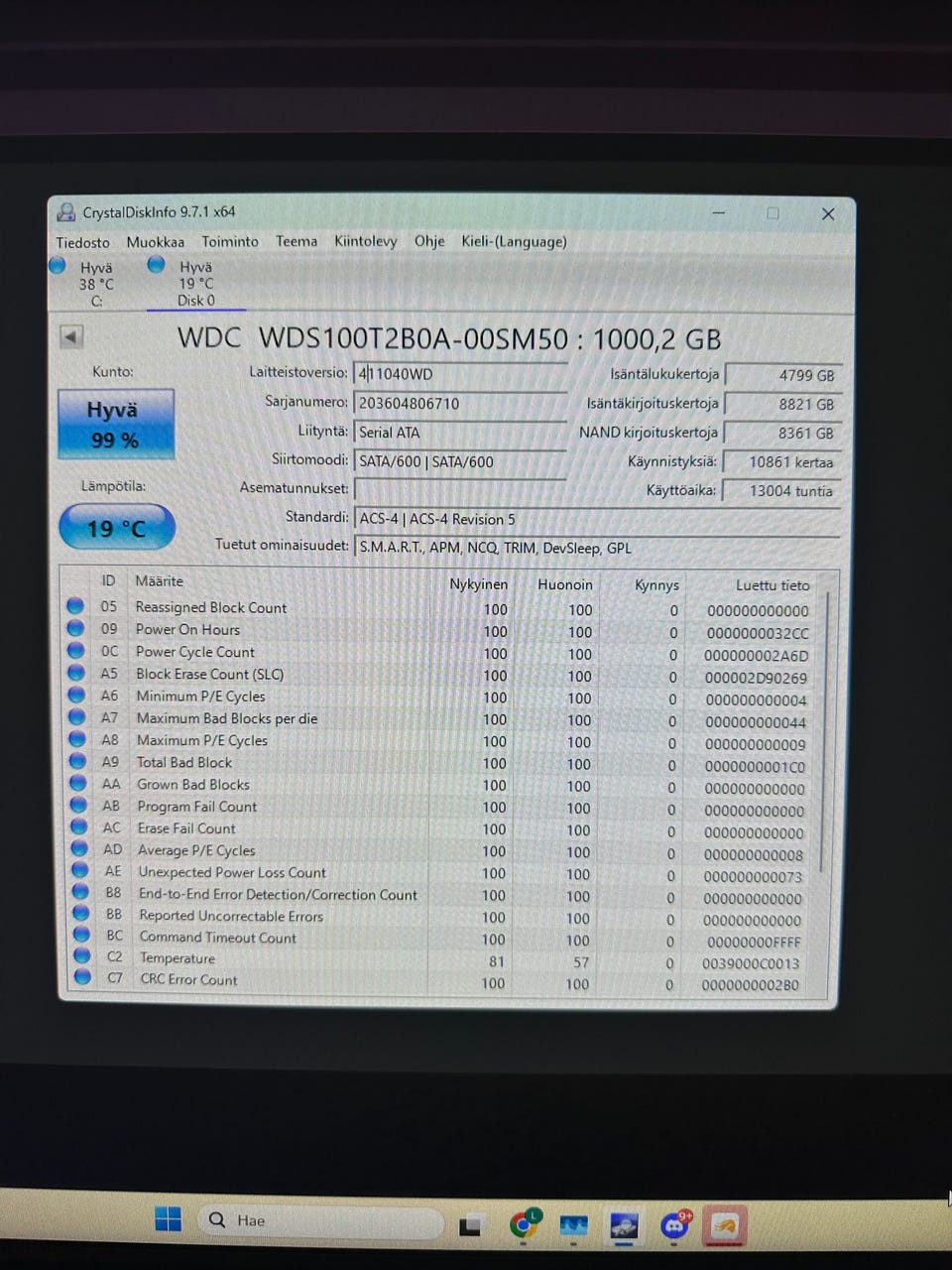952x1270 pixels.
Task: Click the 8361 GB NAND writes value
Action: (782, 434)
